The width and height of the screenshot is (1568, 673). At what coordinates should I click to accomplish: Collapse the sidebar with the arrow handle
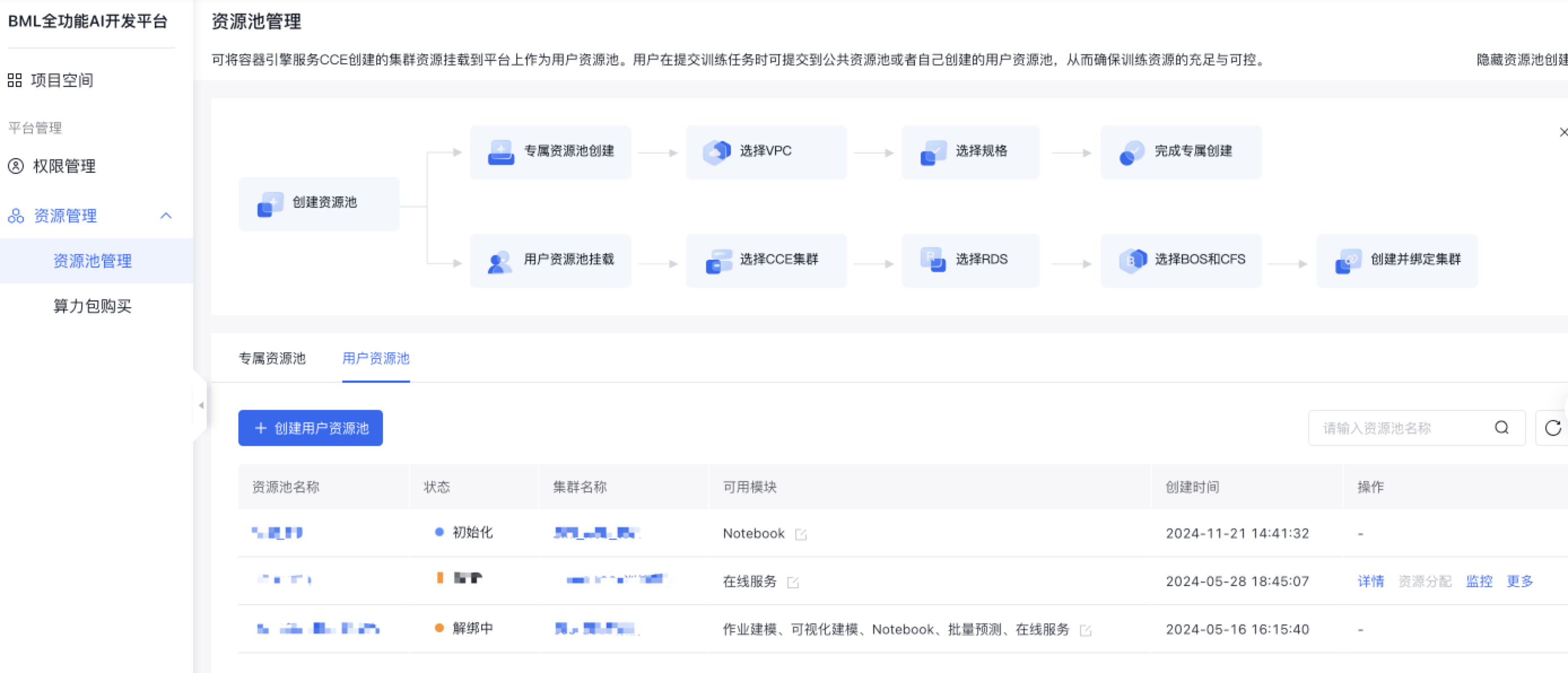pyautogui.click(x=201, y=405)
